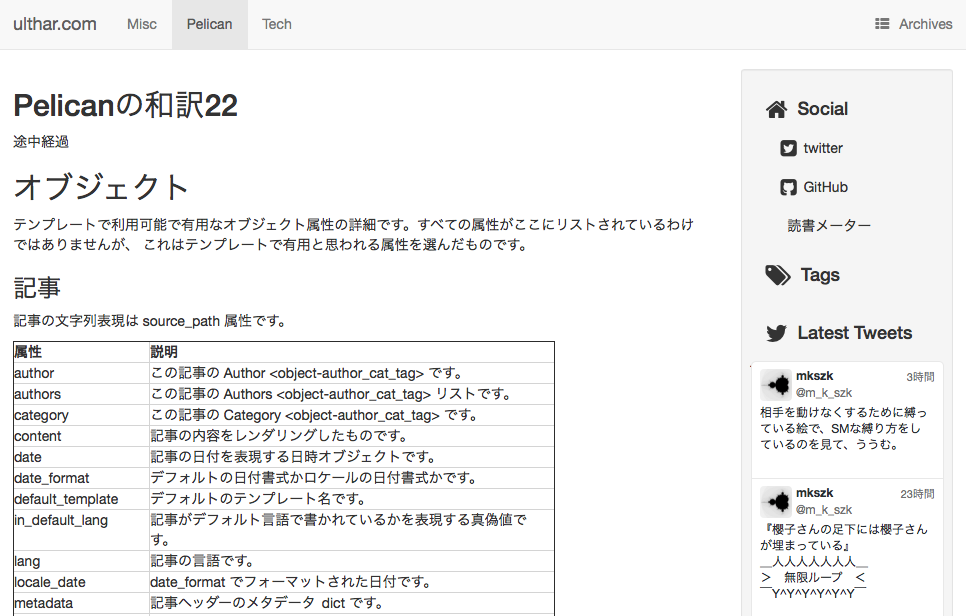The image size is (966, 616).
Task: Open the Tech category tab
Action: pyautogui.click(x=277, y=24)
